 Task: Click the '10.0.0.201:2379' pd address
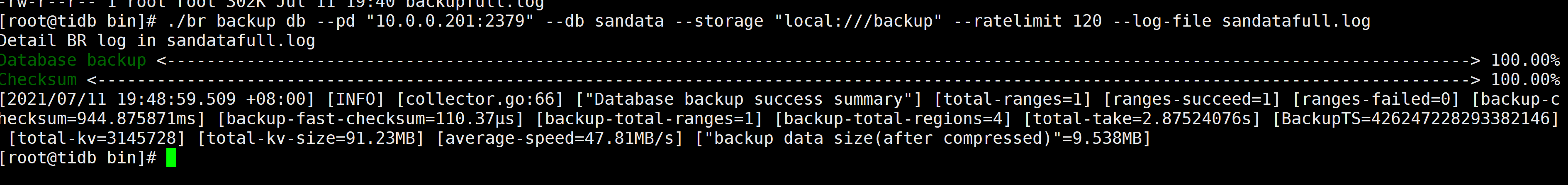point(450,21)
